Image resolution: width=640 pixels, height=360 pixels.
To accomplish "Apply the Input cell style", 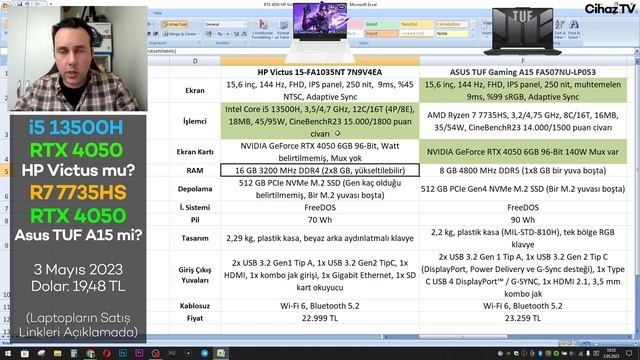I will 381,33.
